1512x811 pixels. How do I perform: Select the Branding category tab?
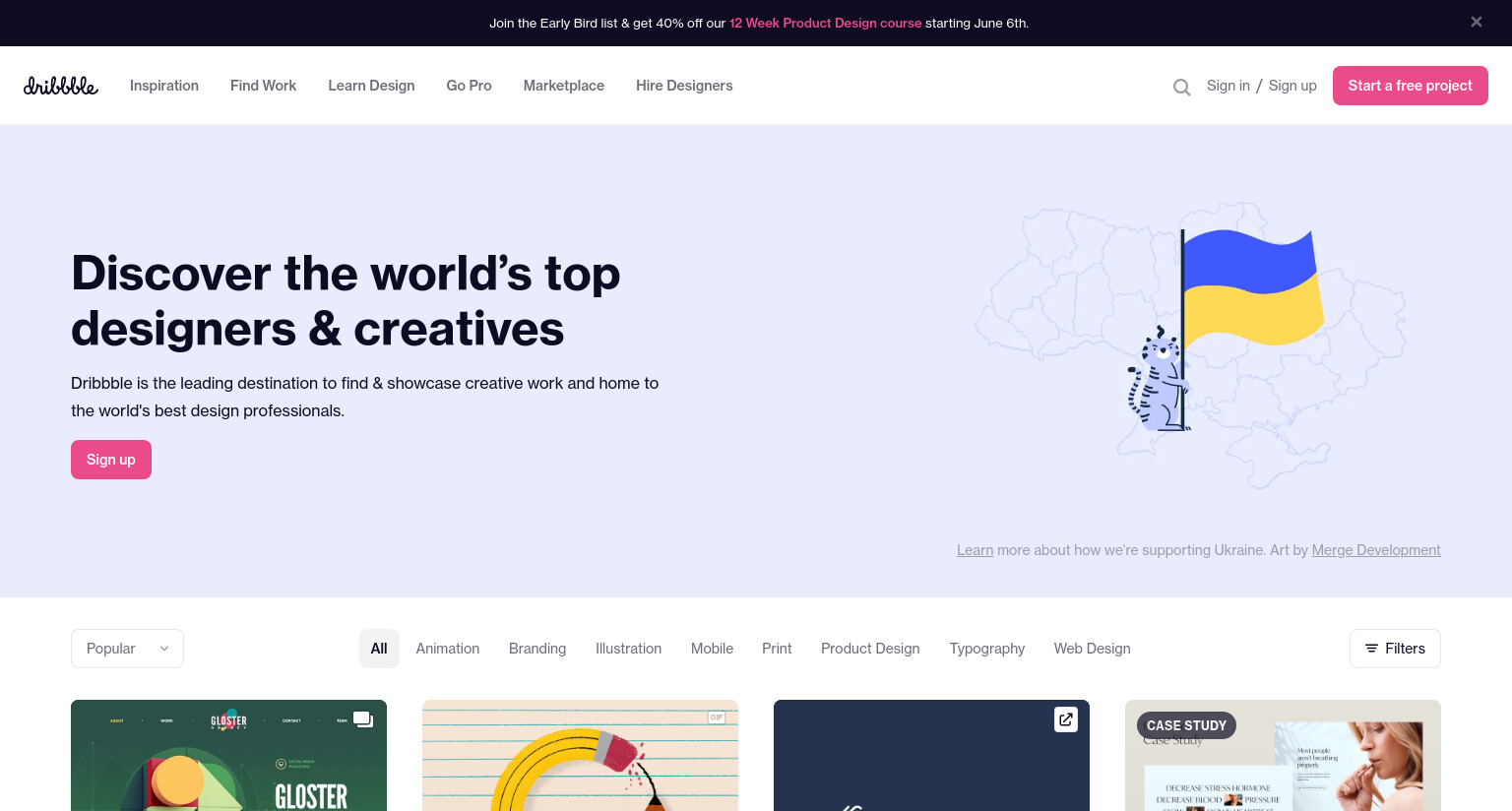(x=537, y=649)
